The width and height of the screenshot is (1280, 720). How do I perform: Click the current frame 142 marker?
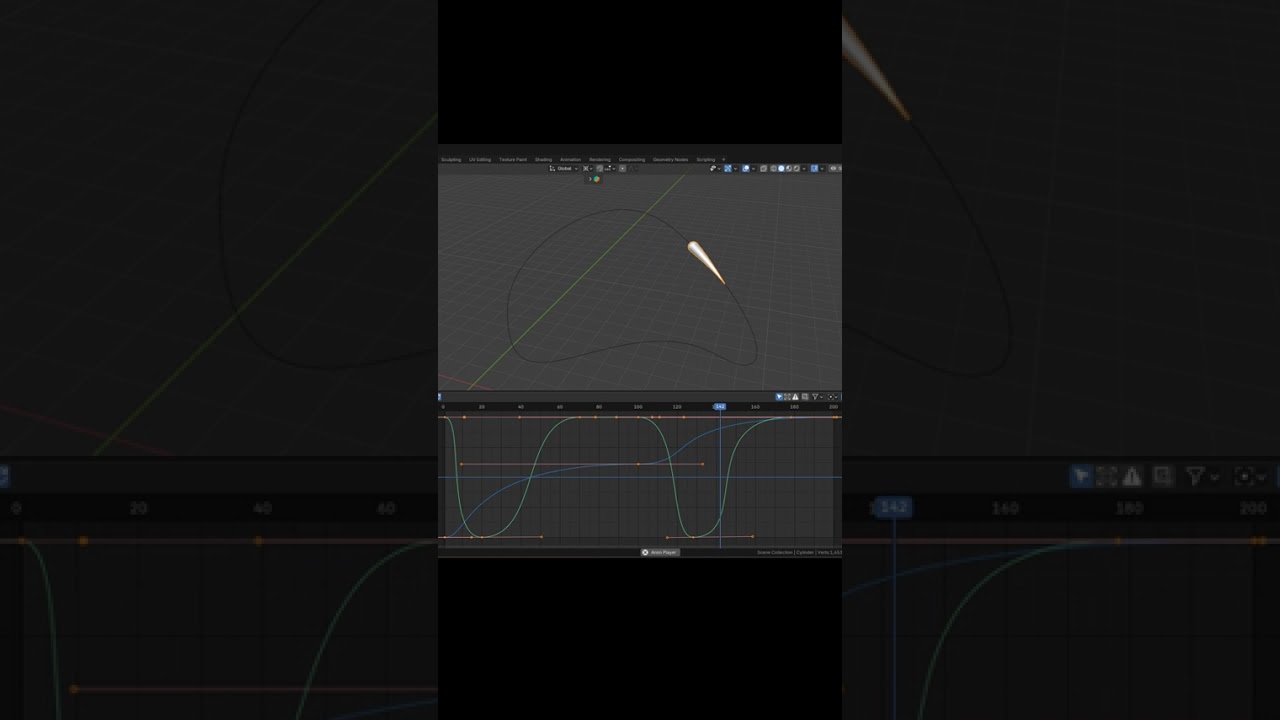(x=719, y=407)
